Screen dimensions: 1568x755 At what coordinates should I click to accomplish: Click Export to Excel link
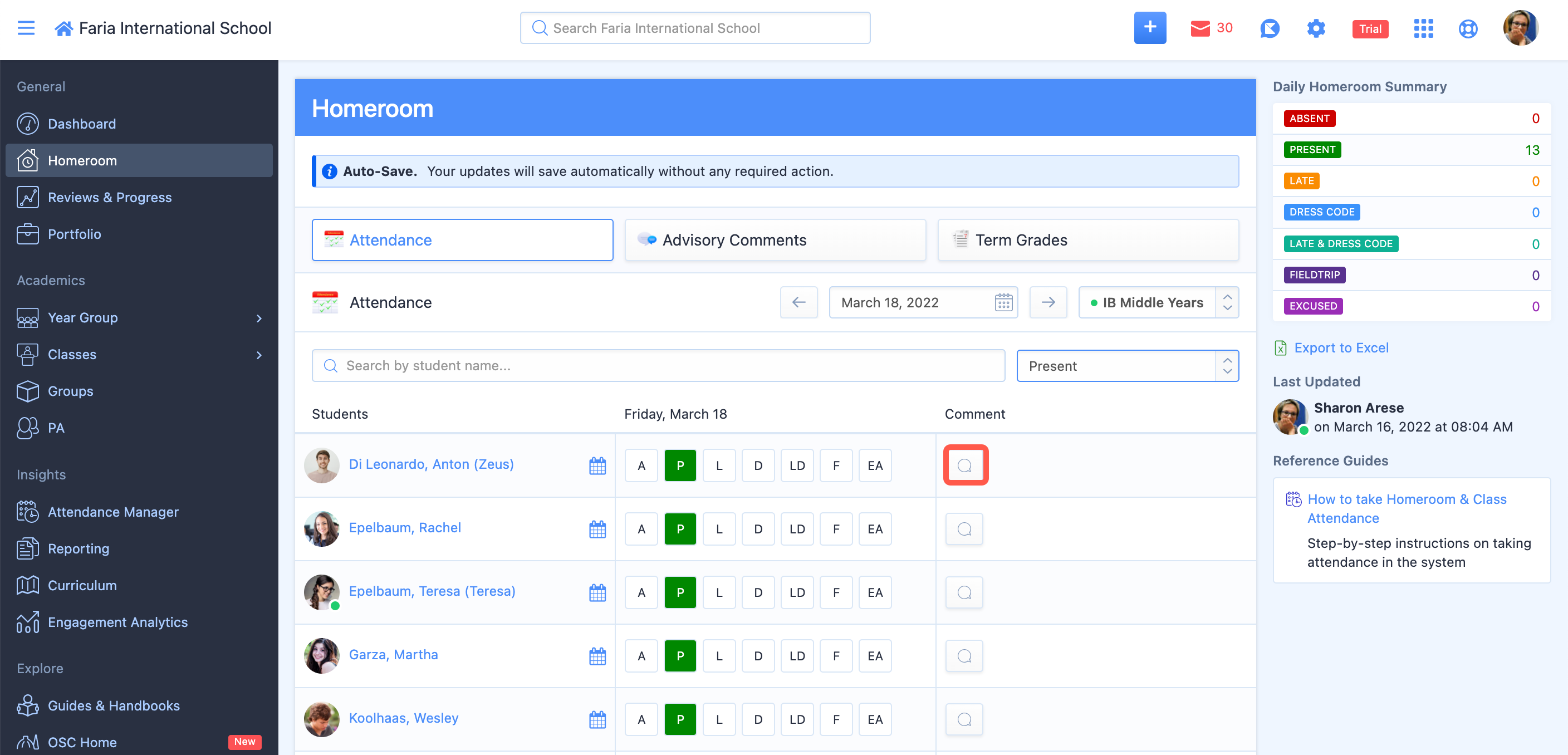[1341, 347]
